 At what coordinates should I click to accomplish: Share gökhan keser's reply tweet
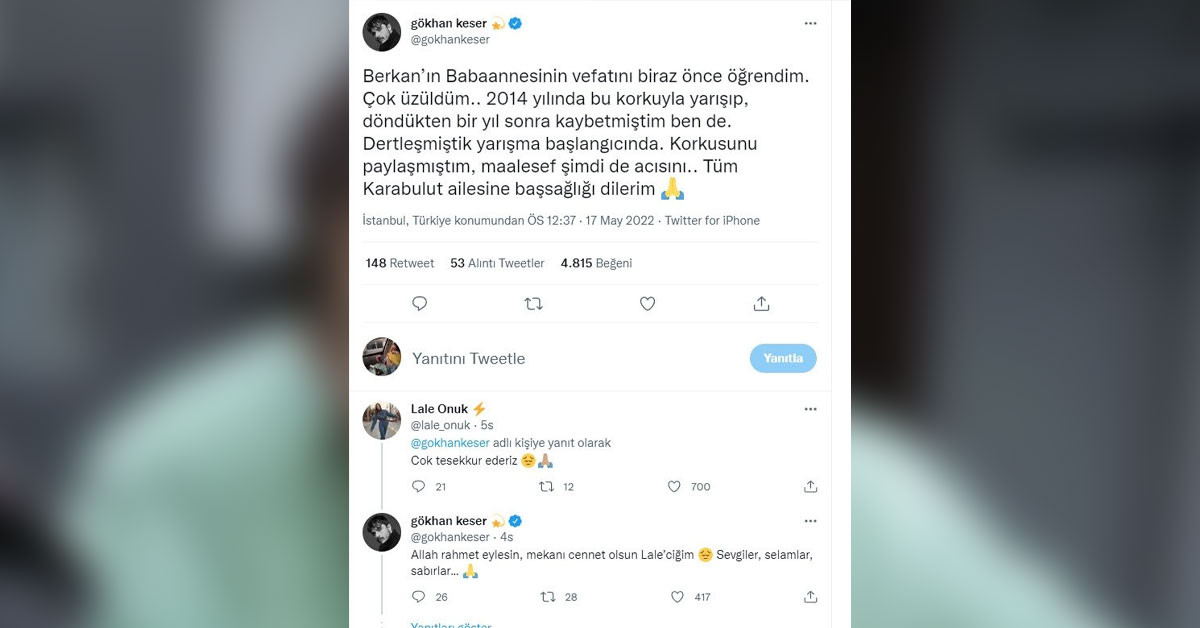click(810, 597)
